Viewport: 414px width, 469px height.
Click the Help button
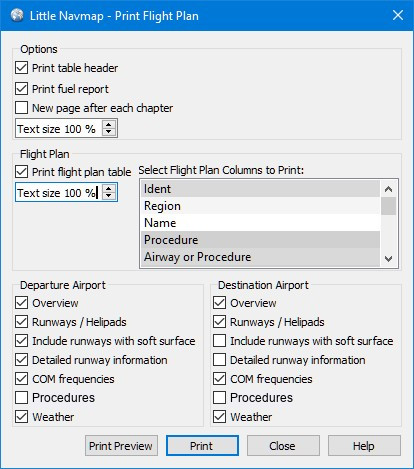tap(364, 446)
